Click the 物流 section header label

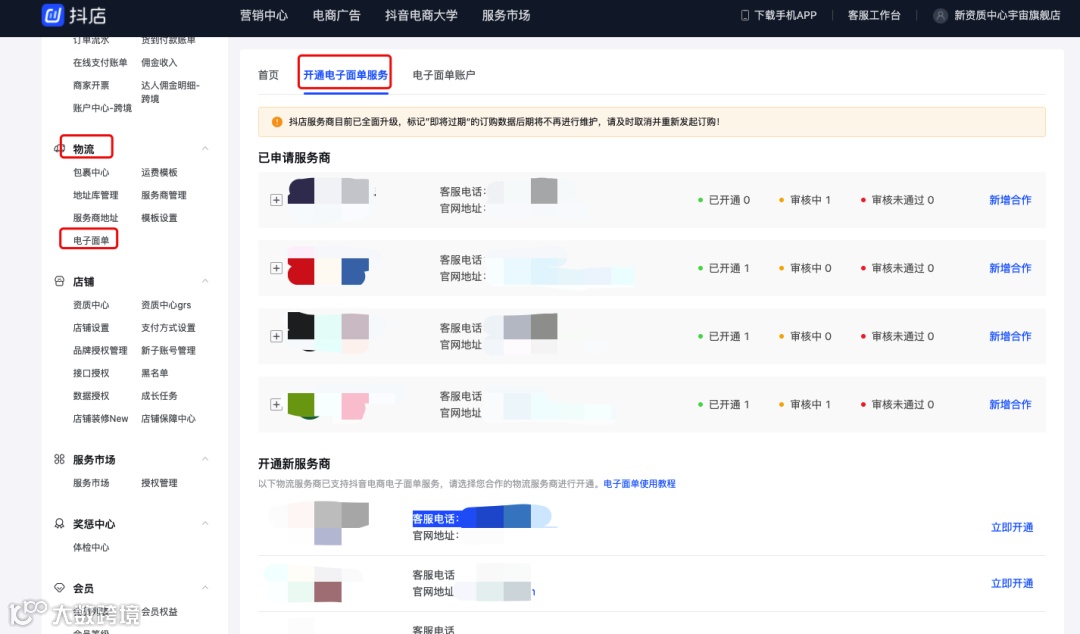tap(83, 149)
